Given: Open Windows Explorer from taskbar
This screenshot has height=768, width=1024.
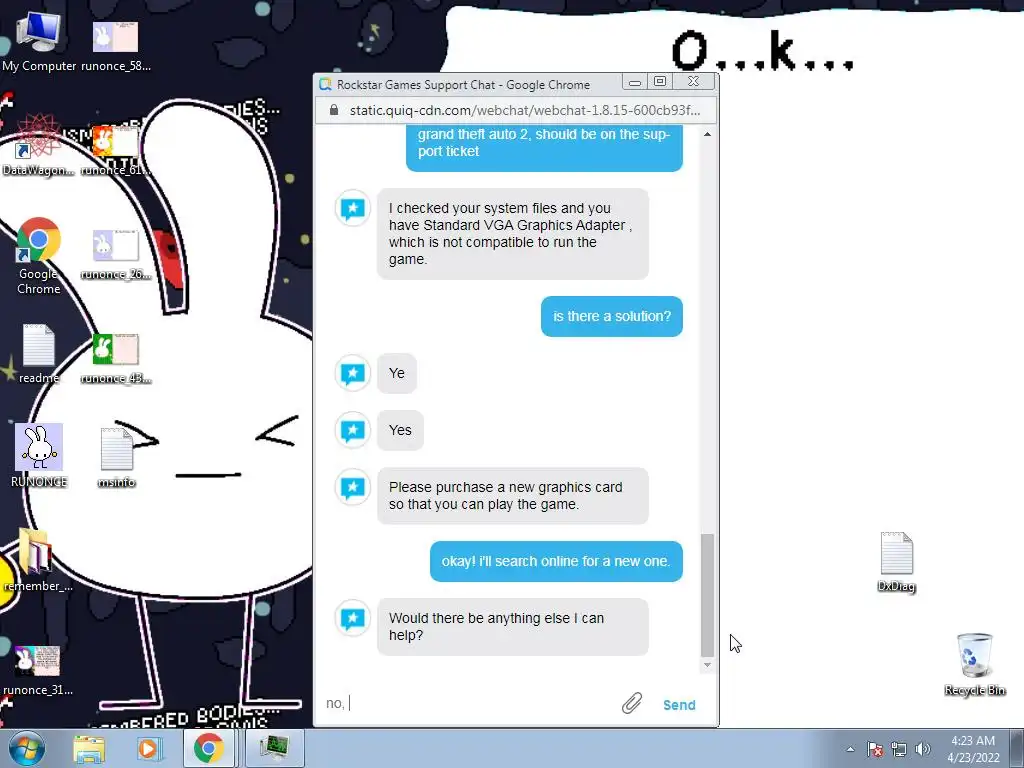Looking at the screenshot, I should pyautogui.click(x=89, y=748).
